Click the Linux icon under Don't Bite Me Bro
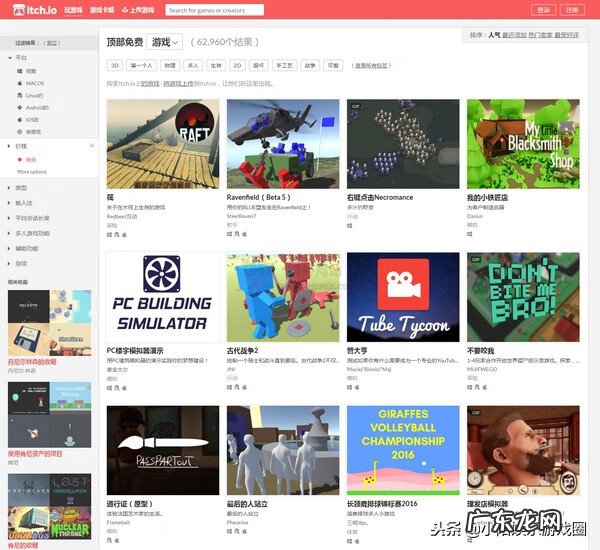 click(478, 387)
